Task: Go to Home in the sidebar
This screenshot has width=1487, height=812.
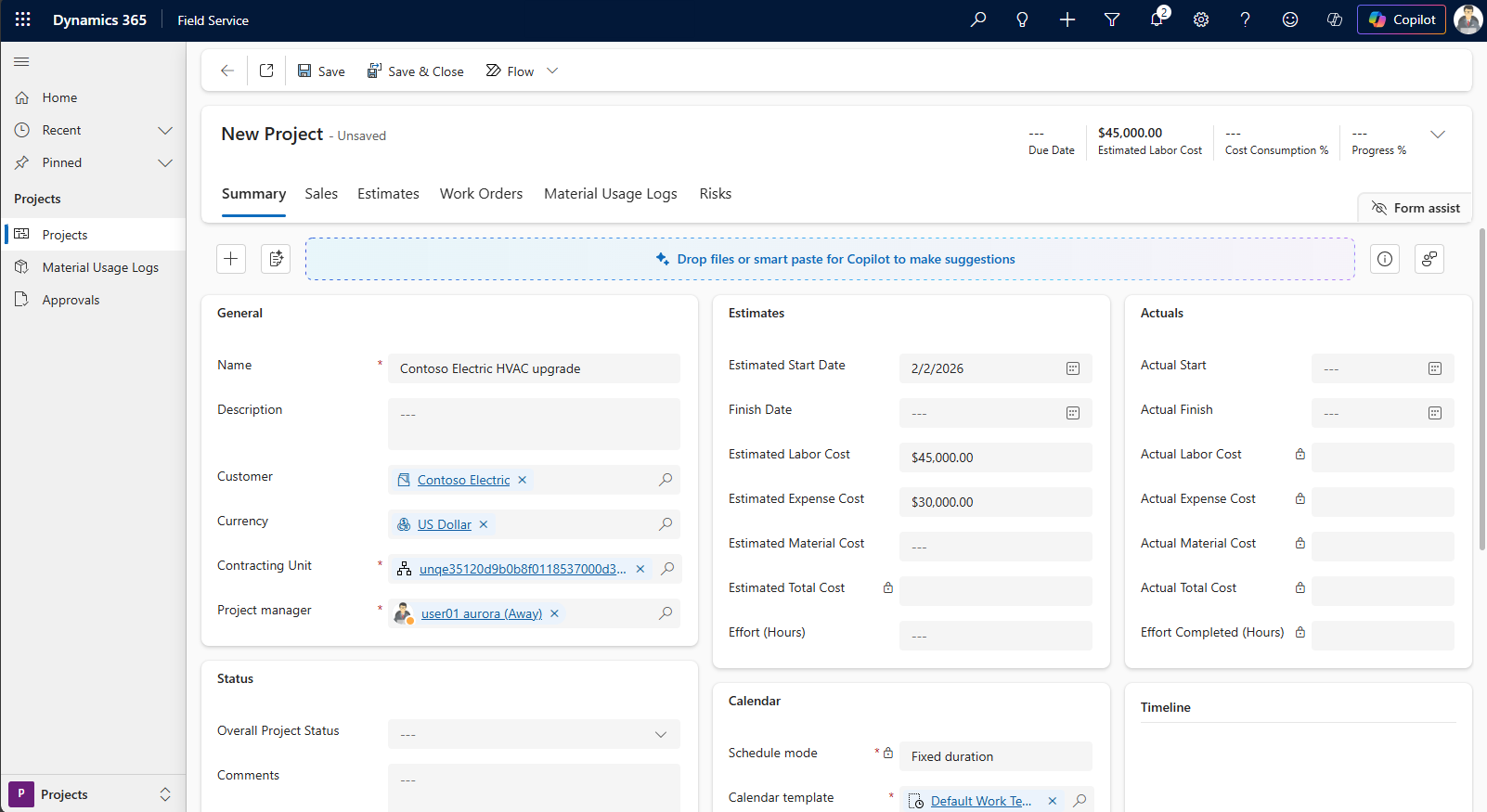Action: (93, 97)
